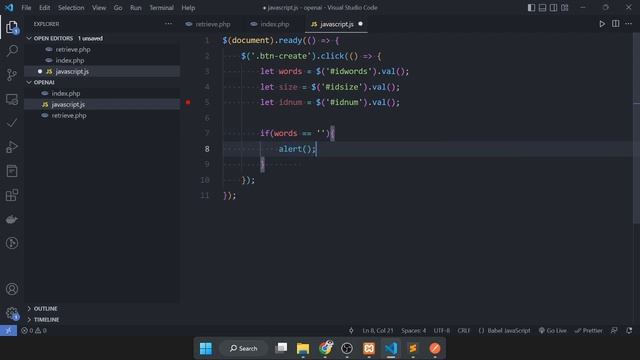
Task: Show errors and warnings problems count
Action: coord(34,331)
